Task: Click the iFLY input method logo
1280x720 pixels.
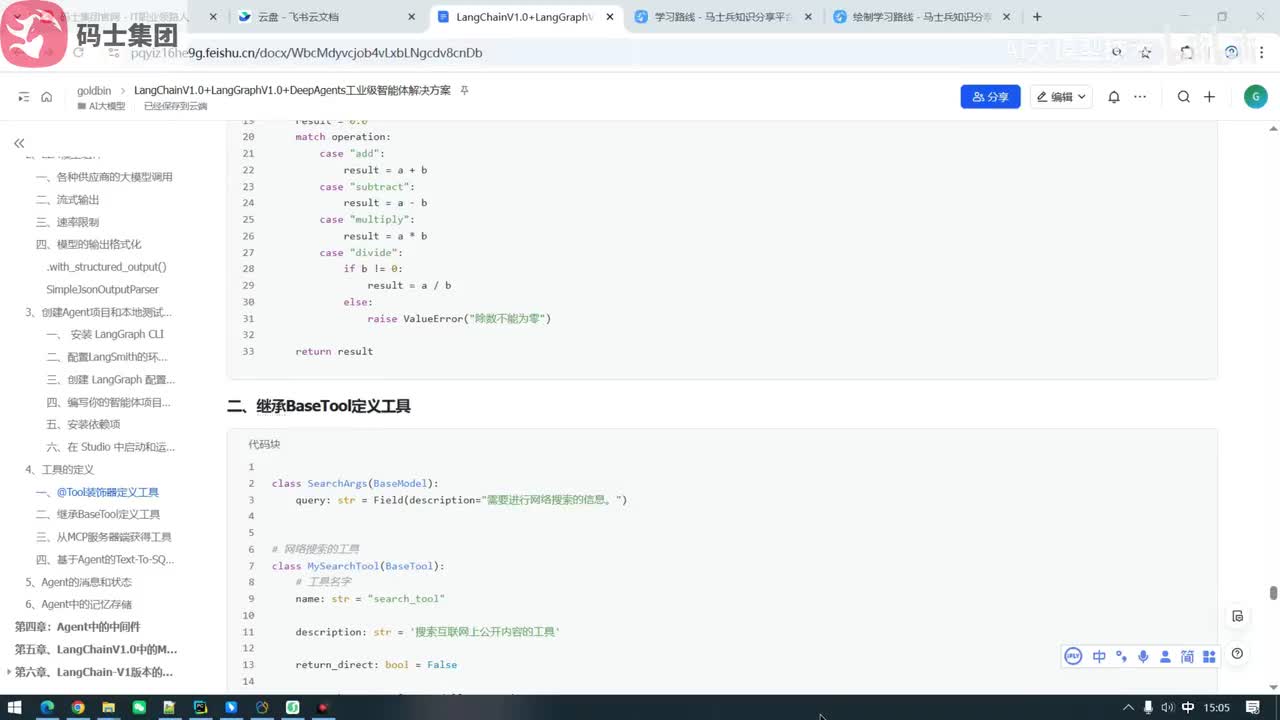Action: [x=1073, y=657]
